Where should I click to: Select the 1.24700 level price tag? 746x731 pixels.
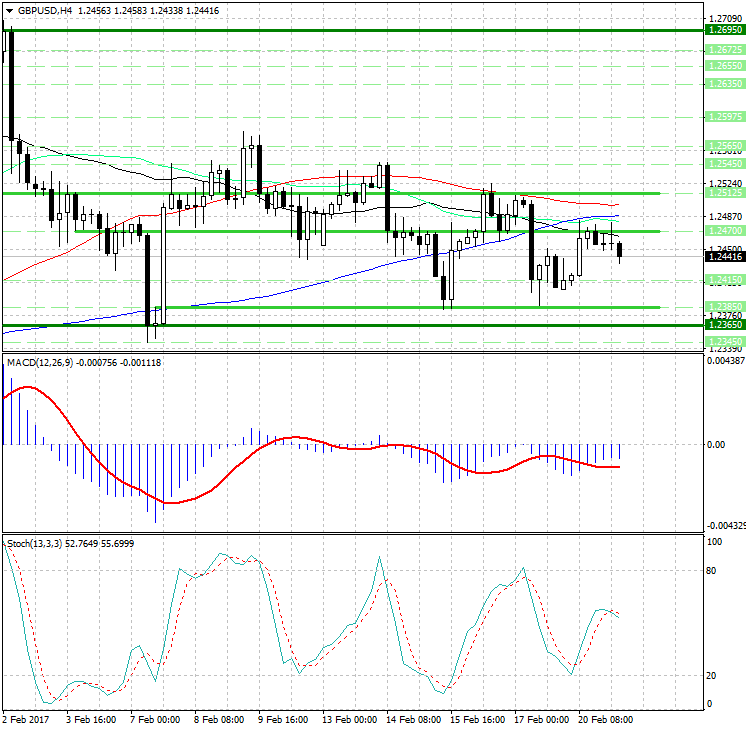[x=724, y=231]
